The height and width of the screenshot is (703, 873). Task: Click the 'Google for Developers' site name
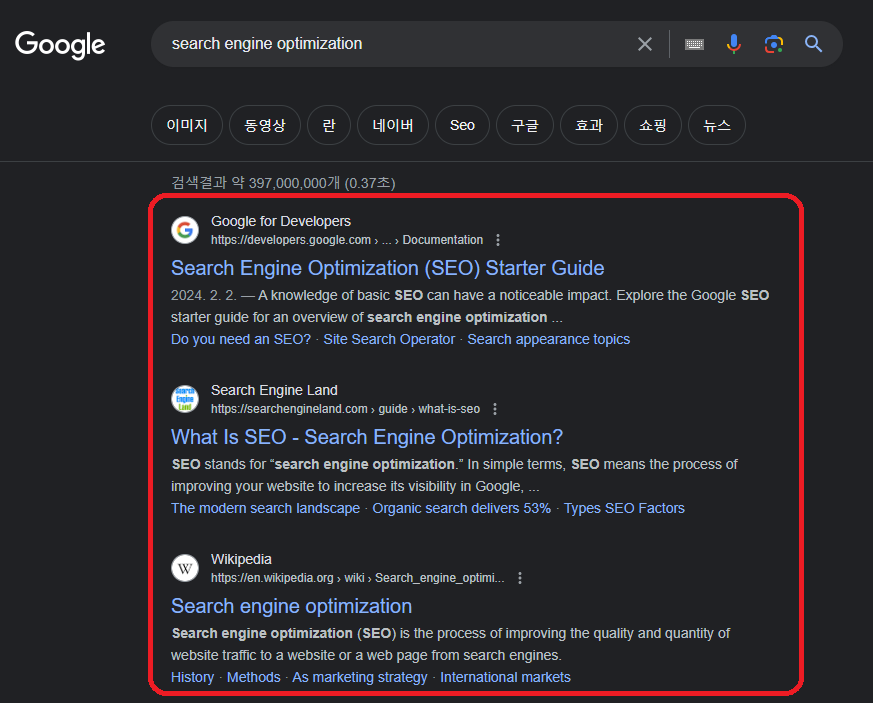click(281, 221)
